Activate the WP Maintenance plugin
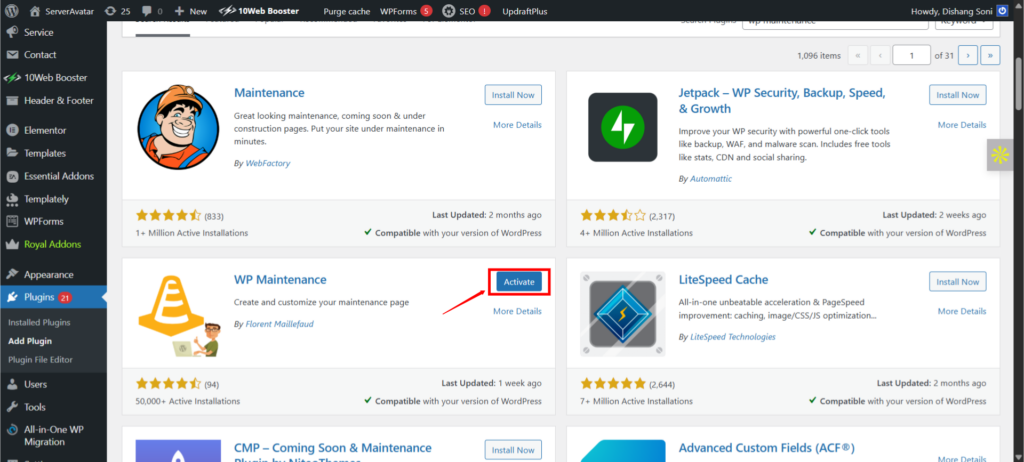Viewport: 1024px width, 462px height. pos(519,282)
